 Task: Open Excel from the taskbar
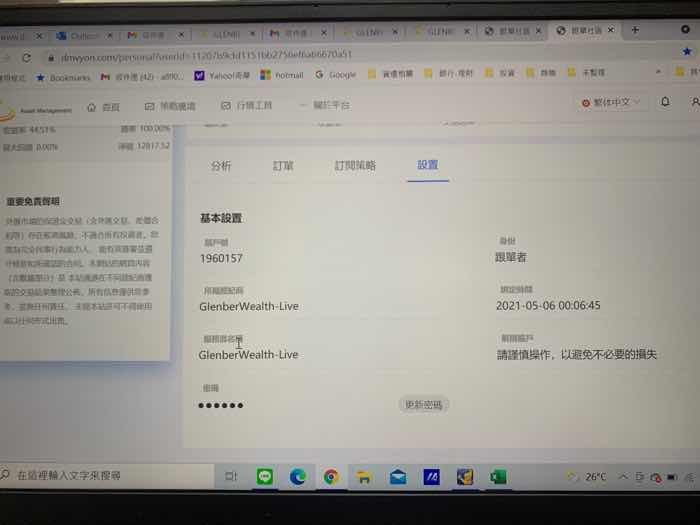[498, 477]
